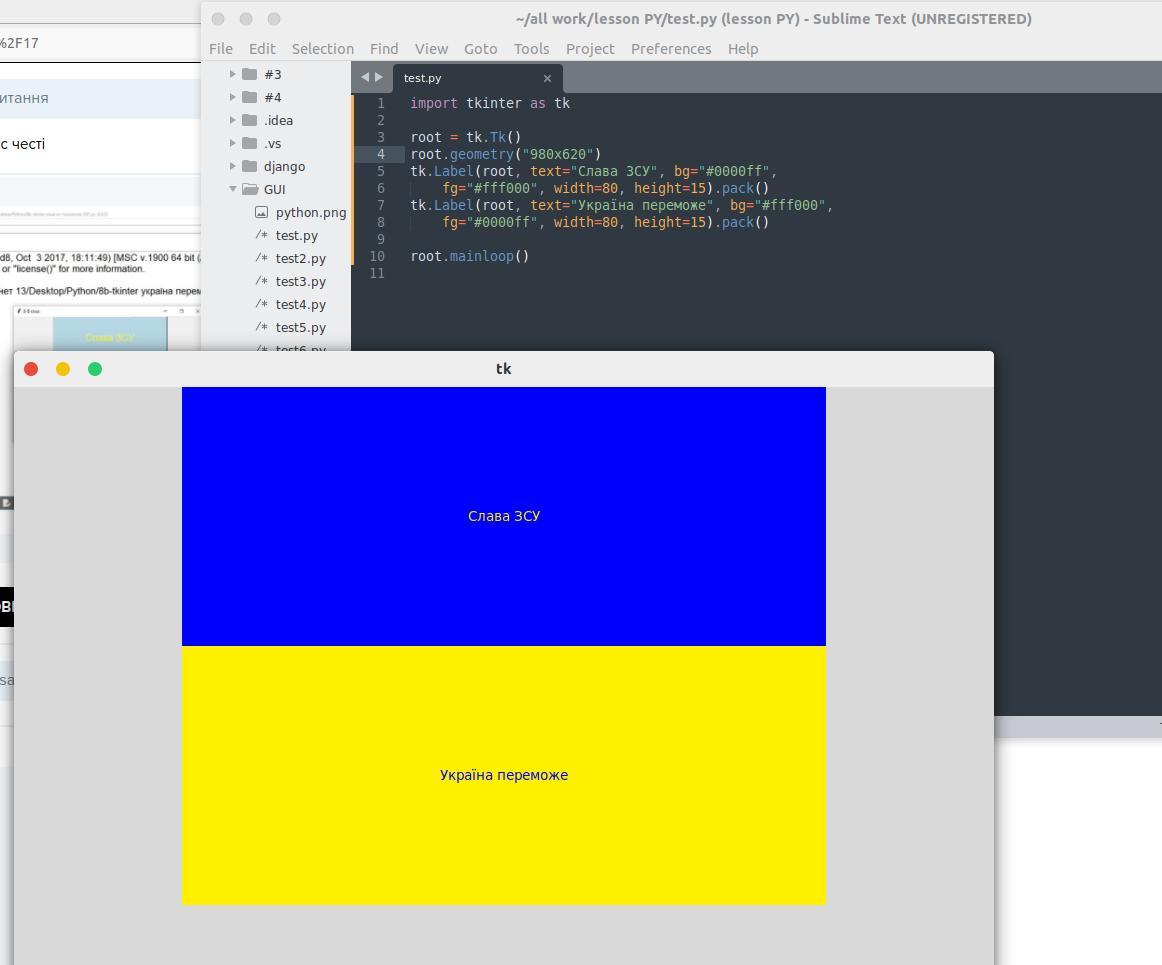Click the .idea folder icon
1162x965 pixels.
(x=250, y=120)
